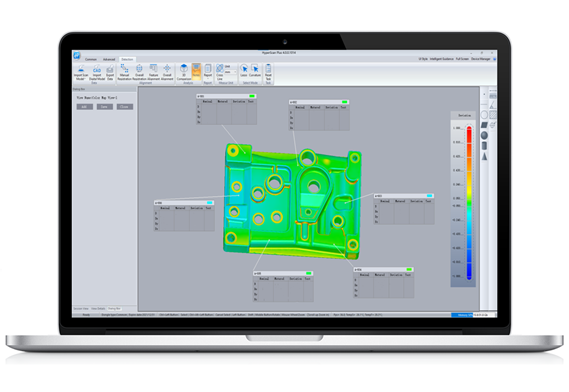Screen dimensions: 569x392
Task: Toggle Curvature select mode
Action: pos(255,68)
